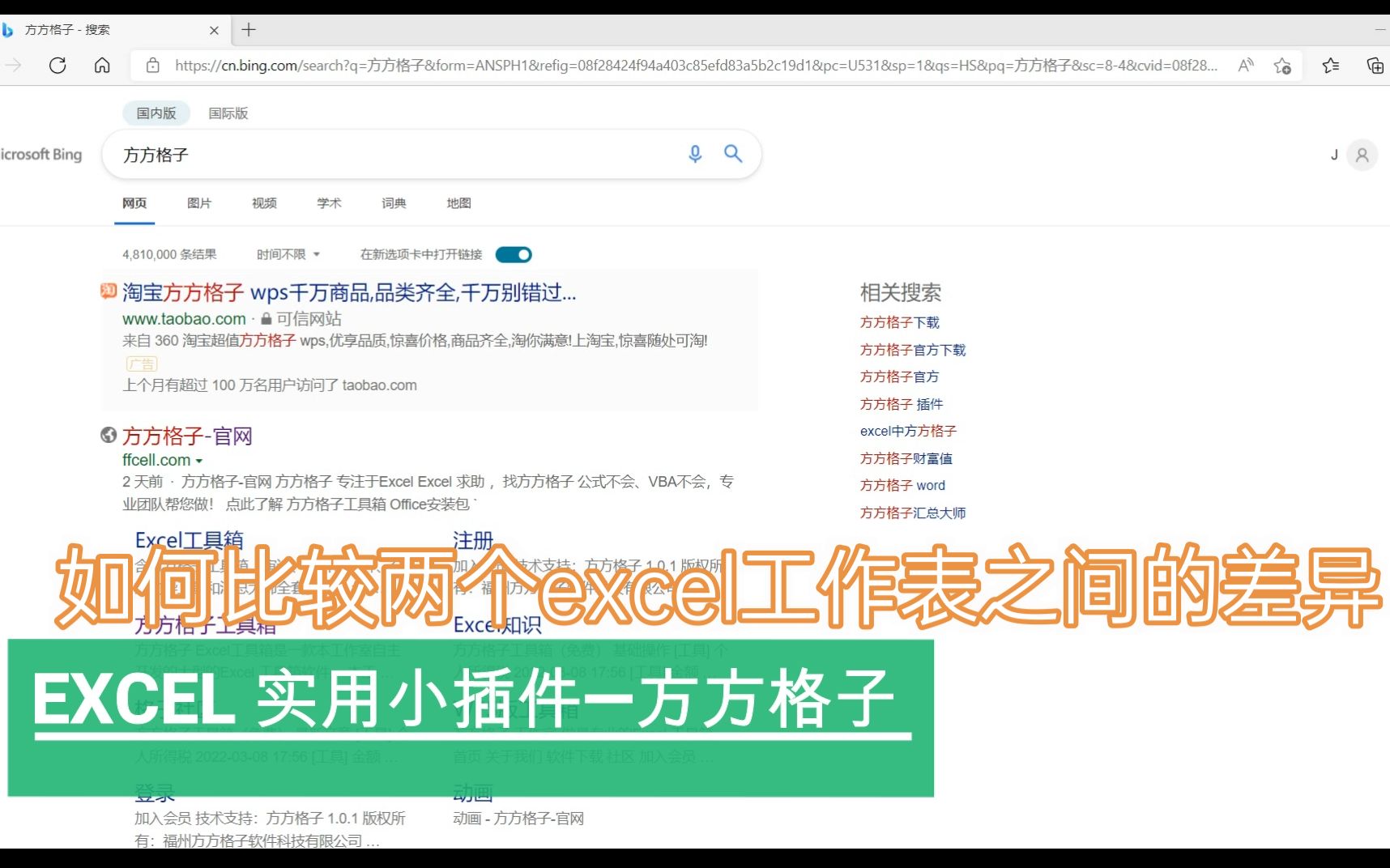The height and width of the screenshot is (868, 1390).
Task: Open the 淘宝方方格子 wps ad result
Action: coord(349,292)
